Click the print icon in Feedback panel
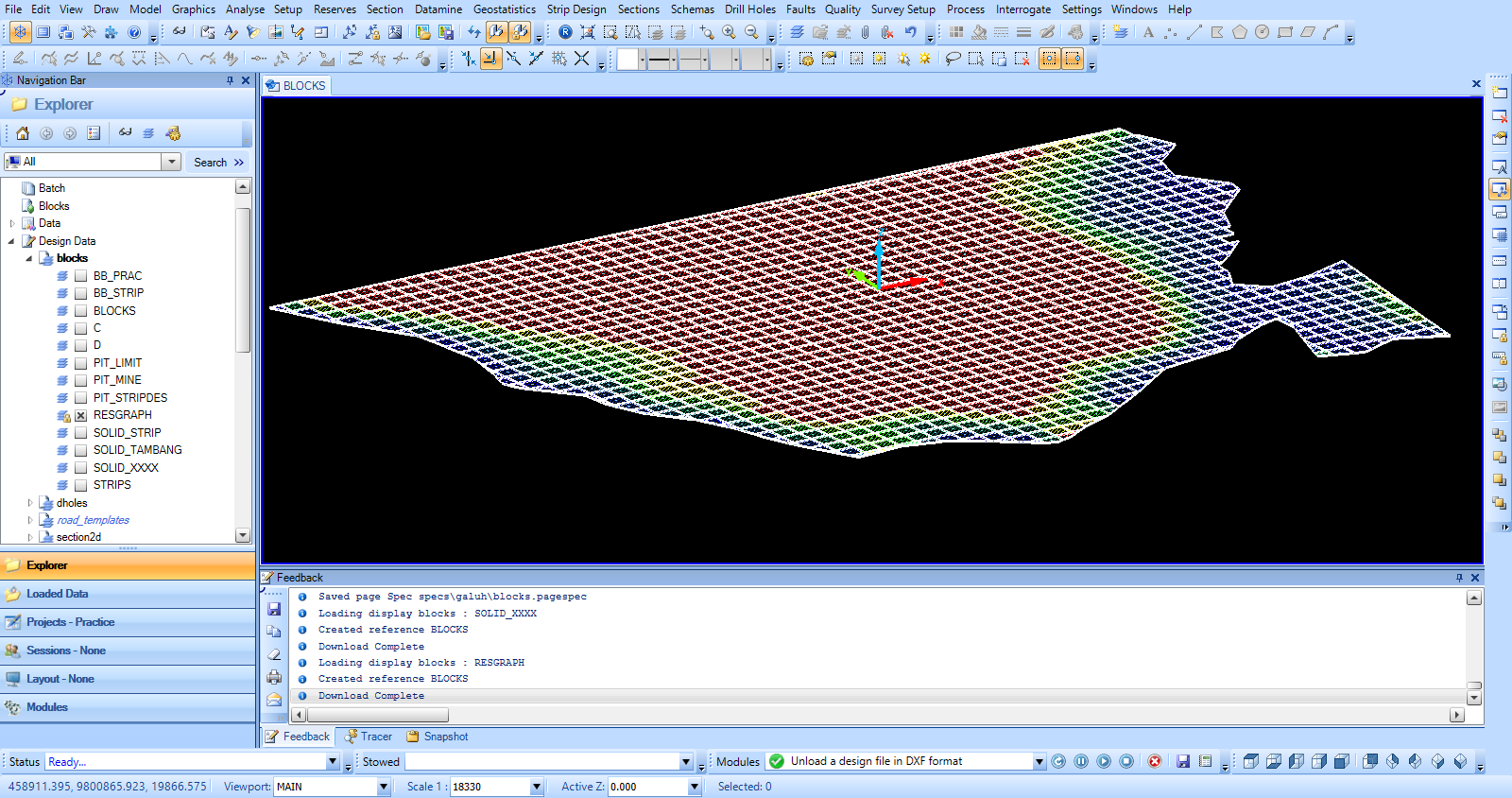This screenshot has height=798, width=1512. (274, 677)
